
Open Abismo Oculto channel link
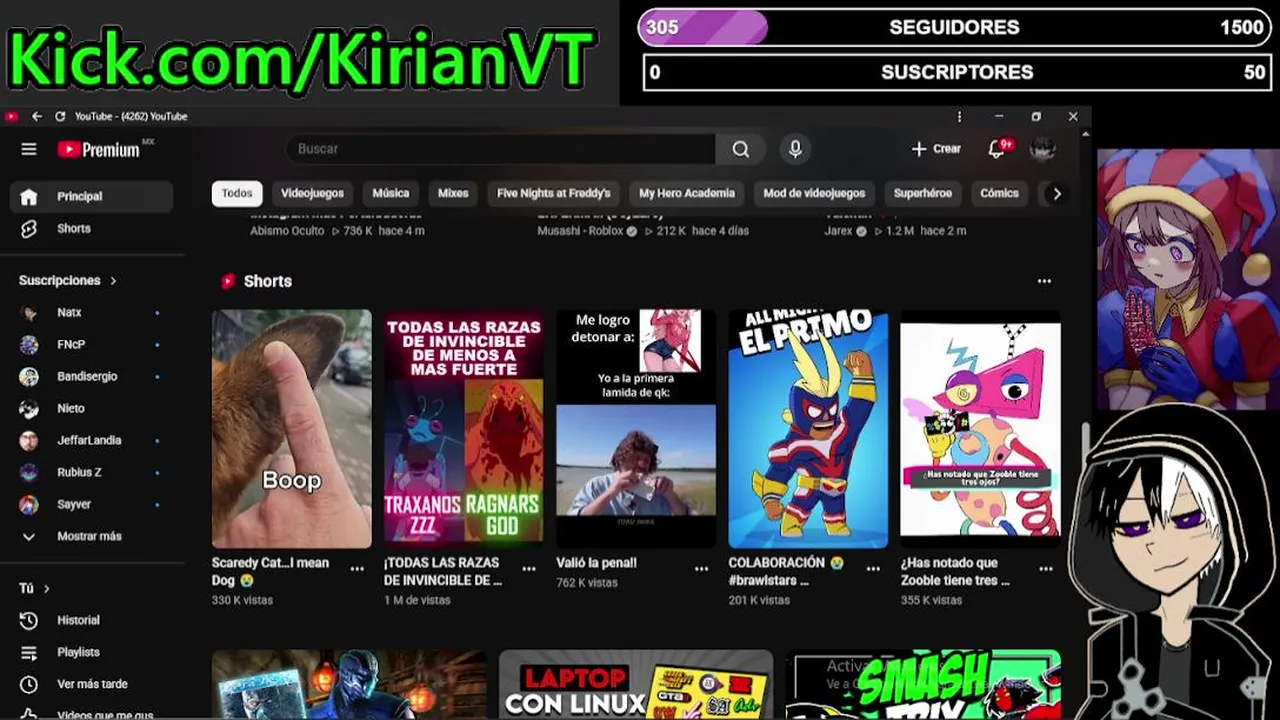point(287,231)
